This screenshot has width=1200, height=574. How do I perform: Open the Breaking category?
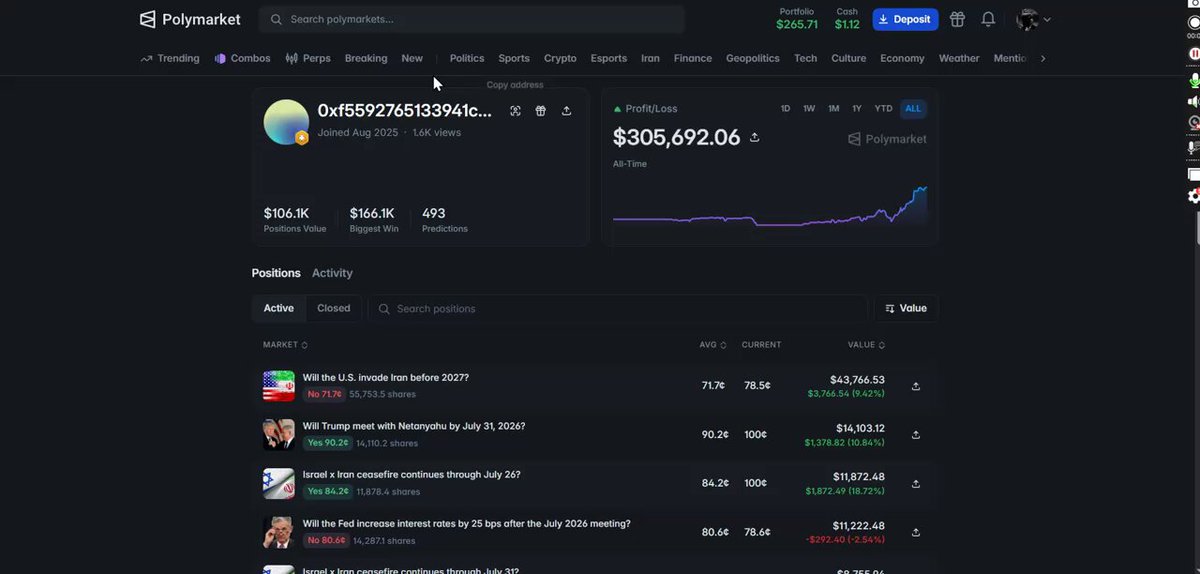point(366,58)
